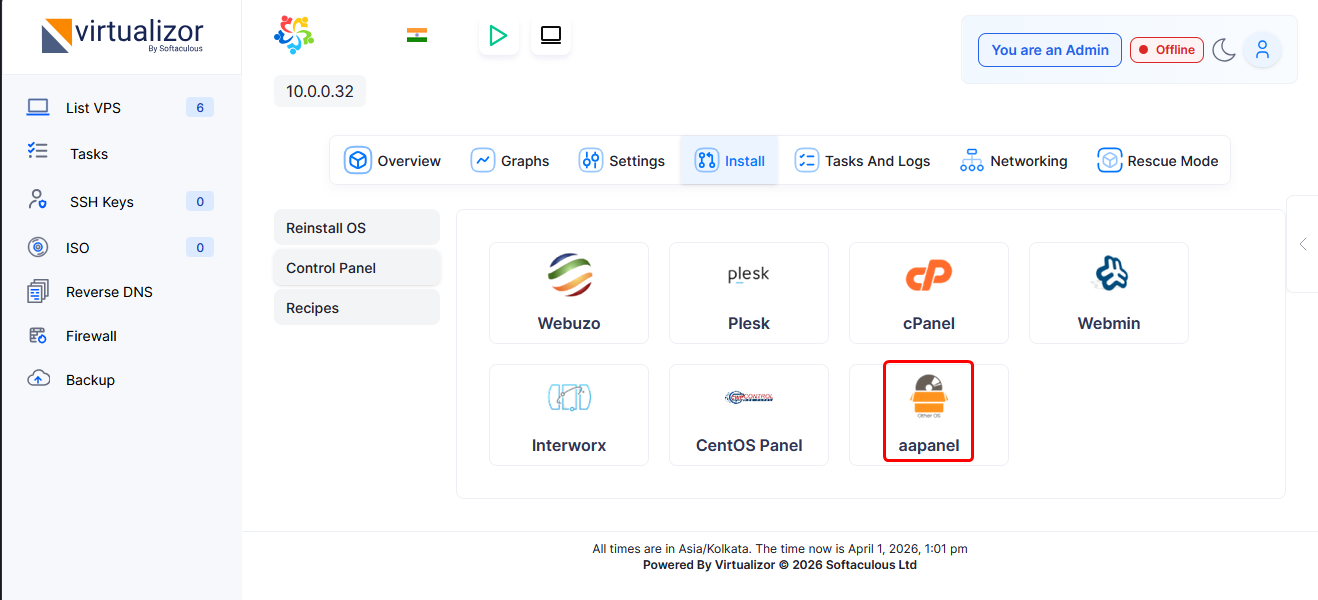
Task: Choose the Plesk control panel tile
Action: click(749, 293)
